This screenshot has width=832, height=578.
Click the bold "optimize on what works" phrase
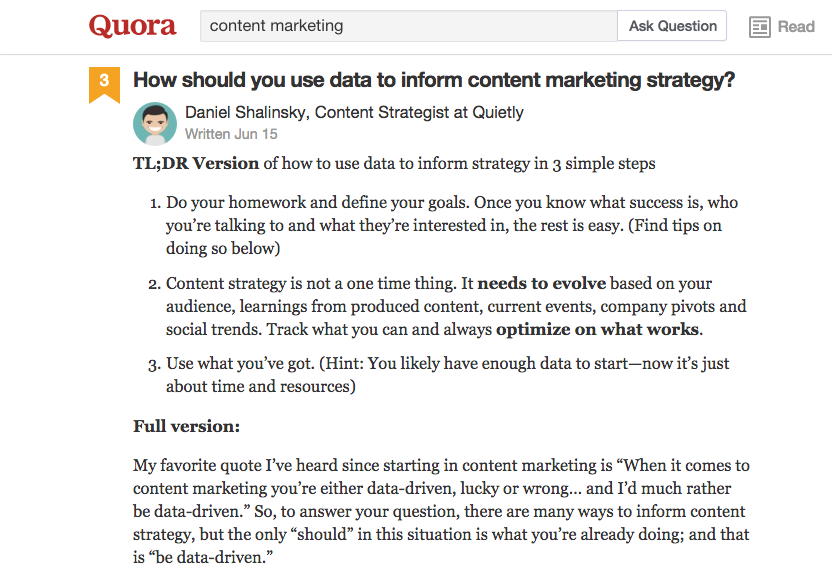[x=598, y=329]
